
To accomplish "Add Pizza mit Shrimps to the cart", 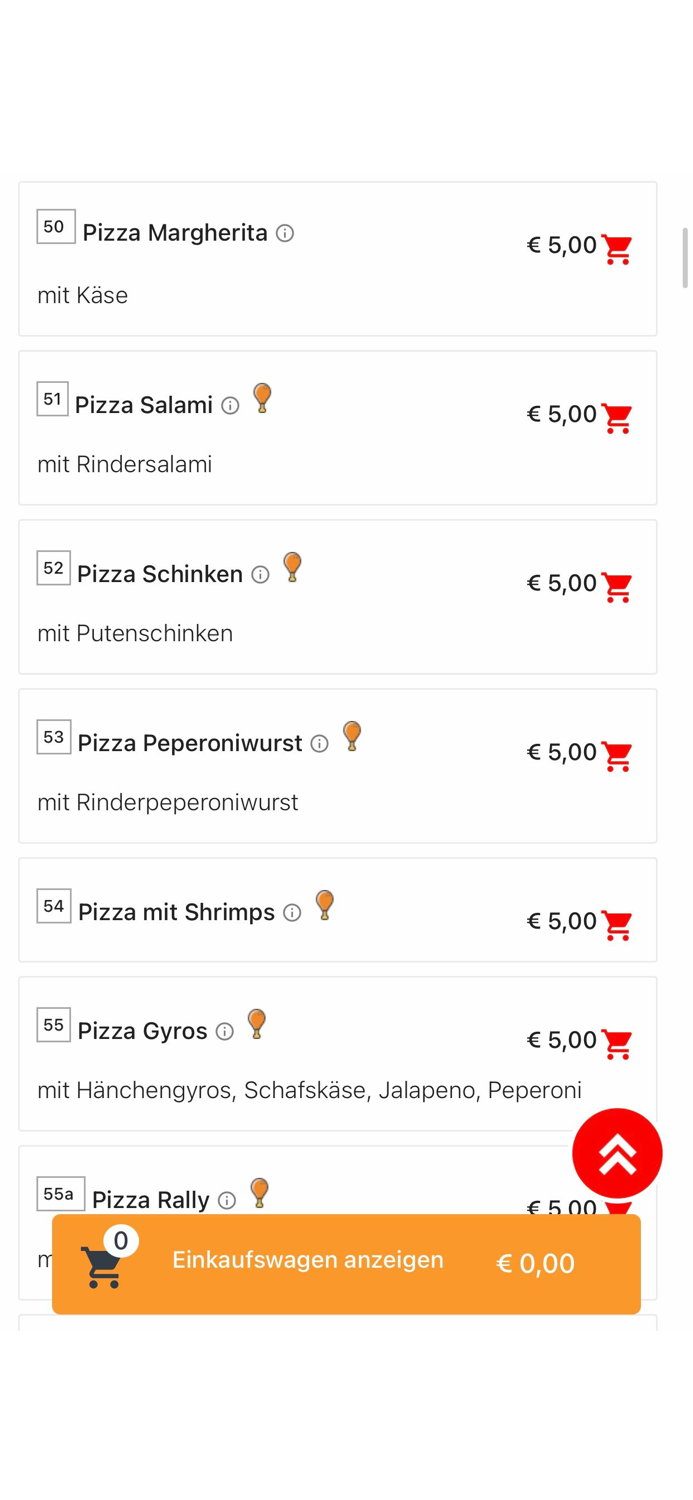I will (617, 926).
